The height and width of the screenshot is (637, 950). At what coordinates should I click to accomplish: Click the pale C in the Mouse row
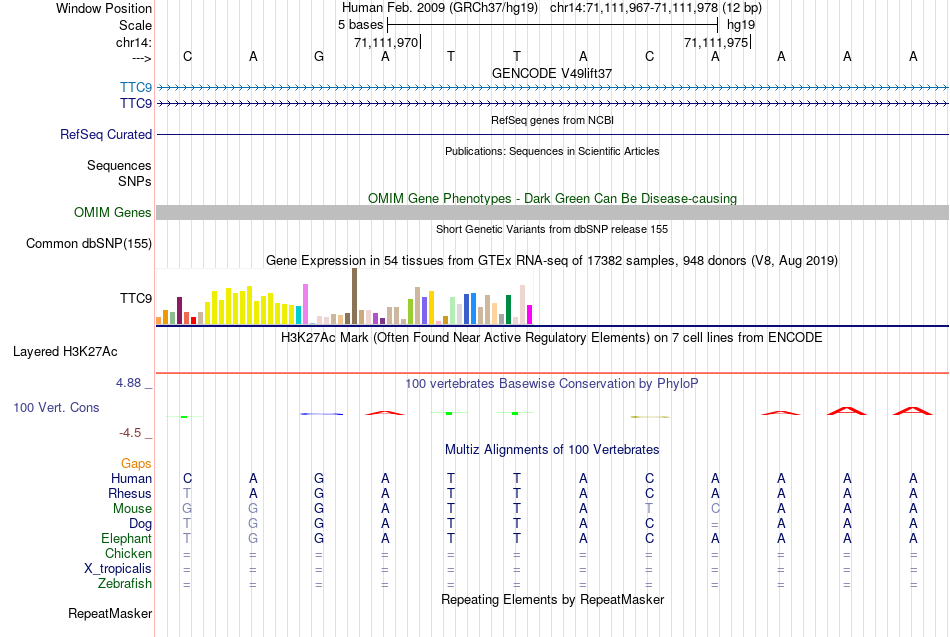coord(716,509)
